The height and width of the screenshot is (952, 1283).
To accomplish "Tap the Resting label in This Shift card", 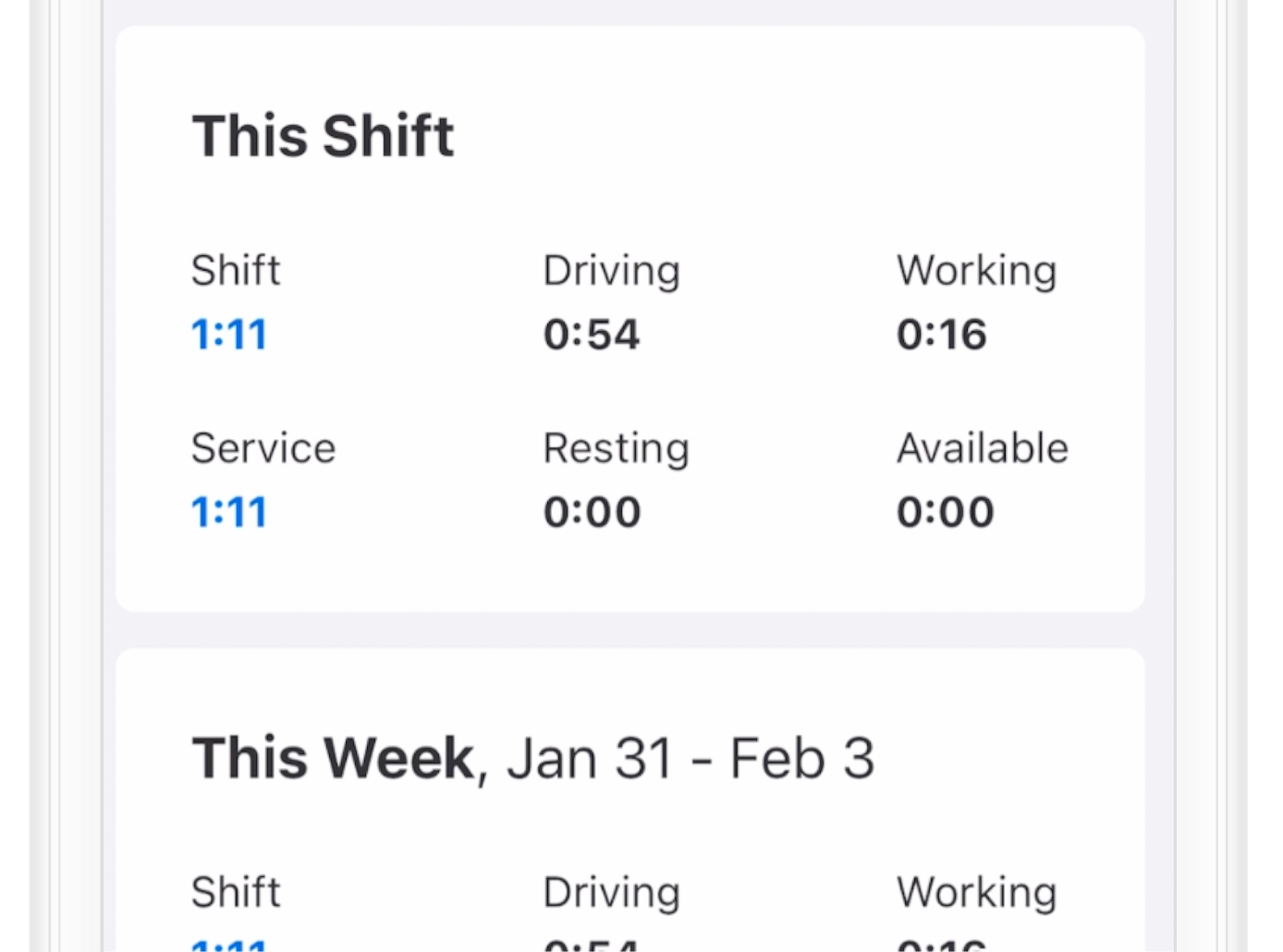I will coord(616,447).
